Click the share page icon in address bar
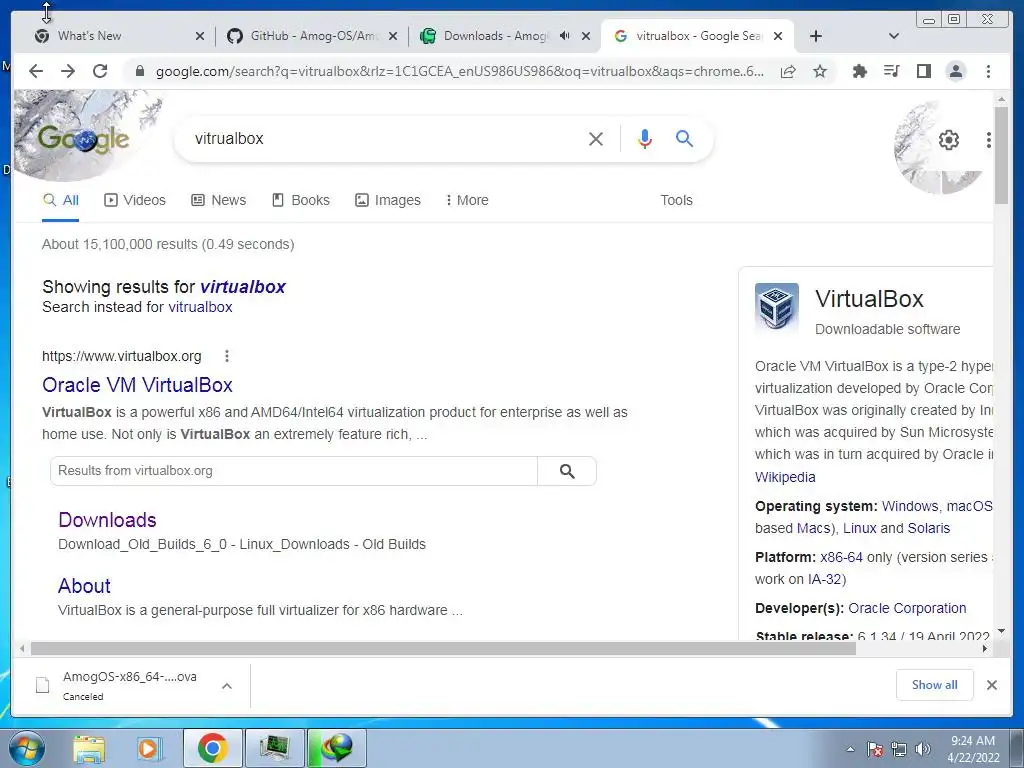The image size is (1024, 768). pyautogui.click(x=788, y=71)
